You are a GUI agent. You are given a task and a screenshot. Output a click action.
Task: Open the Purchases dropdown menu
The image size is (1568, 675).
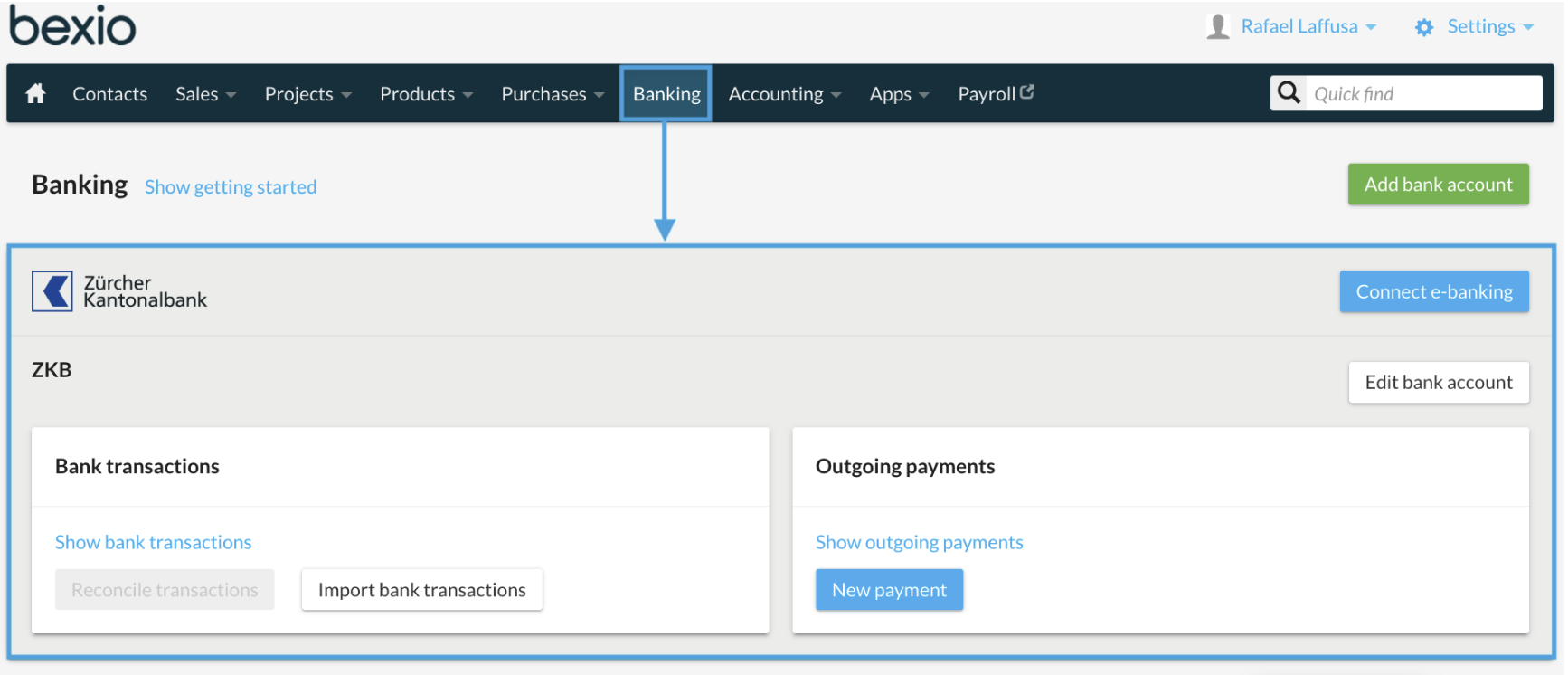pos(553,94)
